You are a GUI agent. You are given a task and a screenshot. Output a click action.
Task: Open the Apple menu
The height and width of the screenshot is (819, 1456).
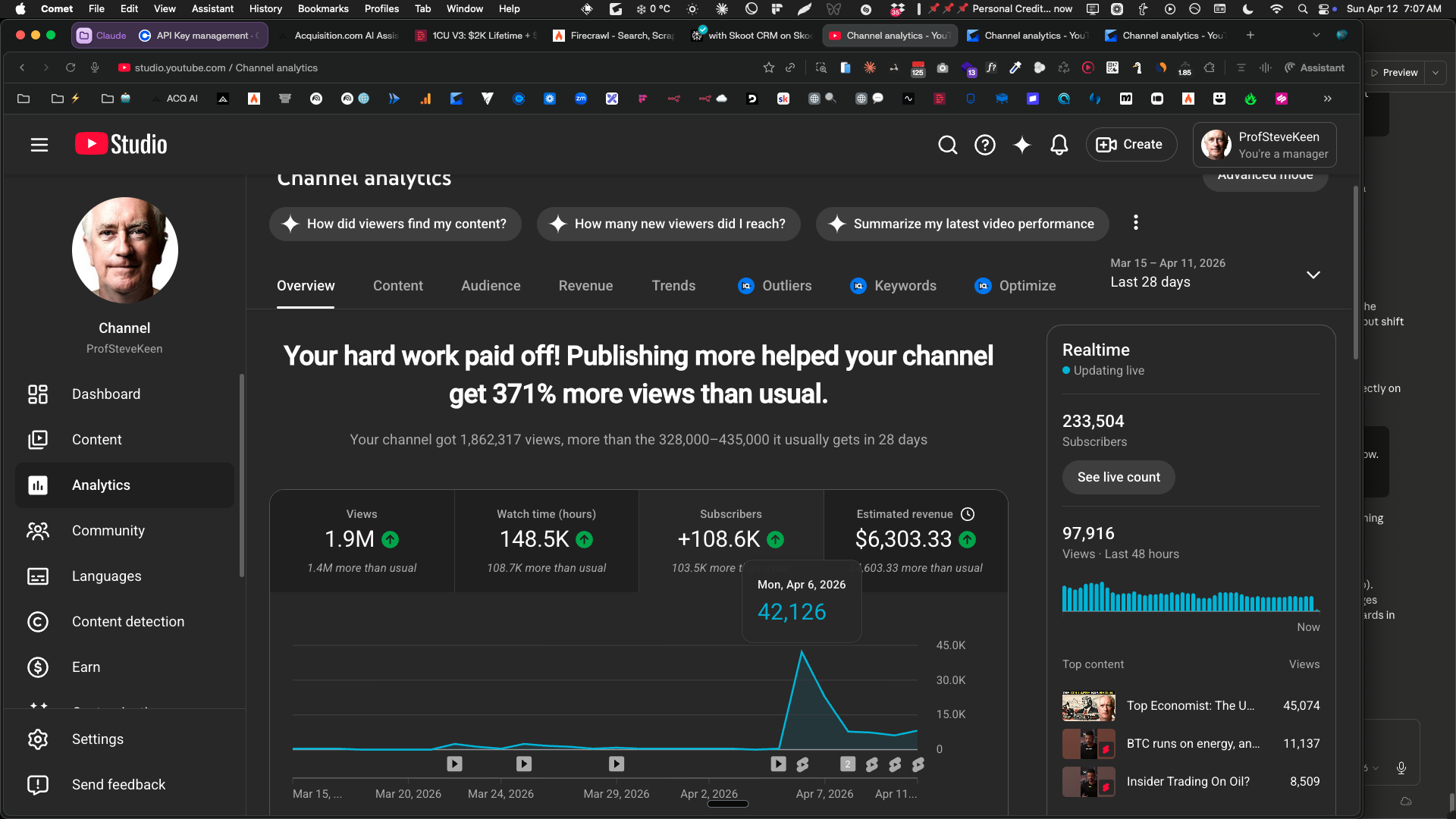point(20,8)
